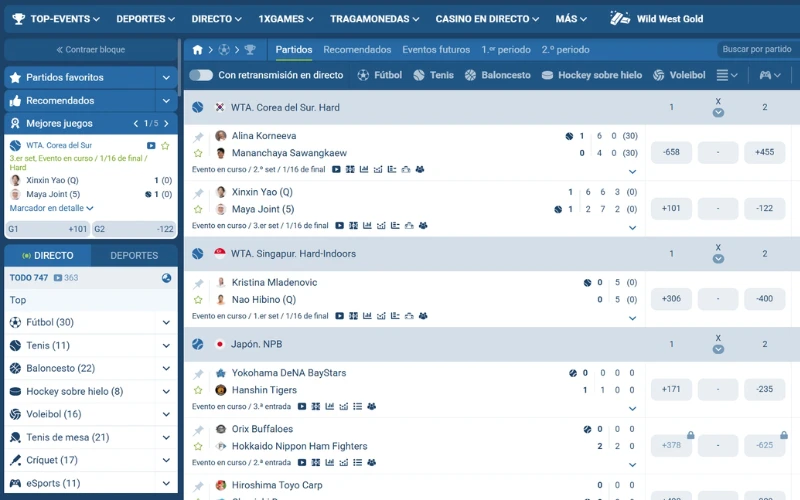Show field view icon for Korneeva match

(350, 169)
